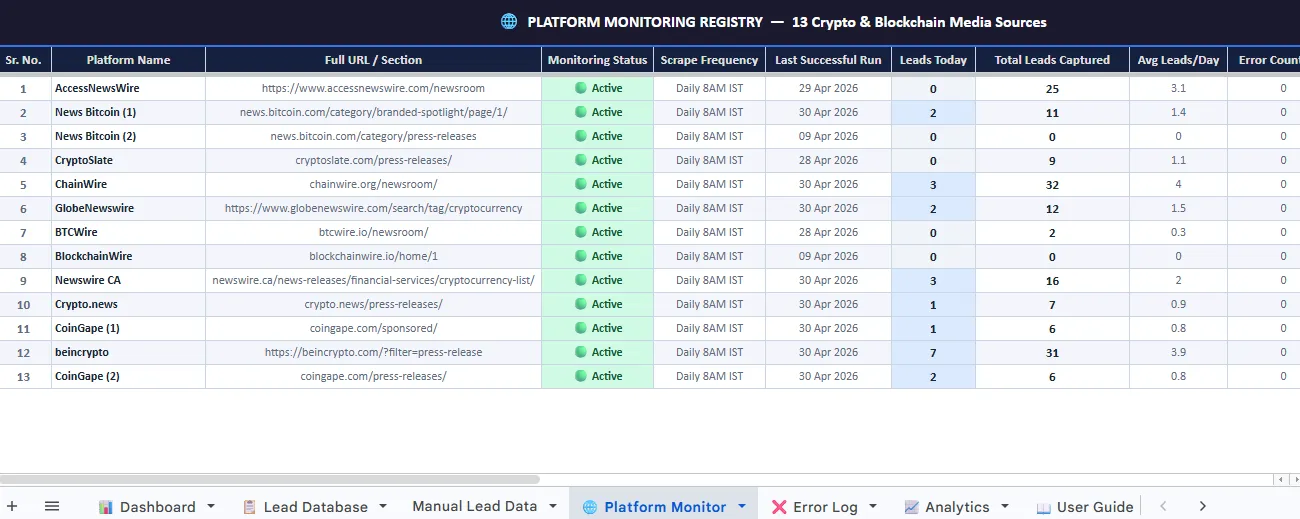Open the accesswire.com/newsroom URL
Viewport: 1300px width, 519px height.
(373, 88)
